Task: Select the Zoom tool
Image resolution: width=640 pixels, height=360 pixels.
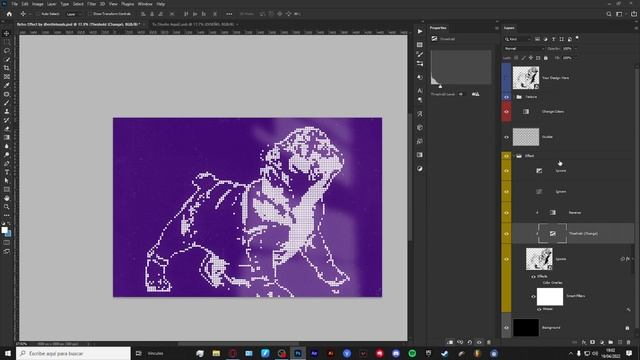Action: click(7, 207)
